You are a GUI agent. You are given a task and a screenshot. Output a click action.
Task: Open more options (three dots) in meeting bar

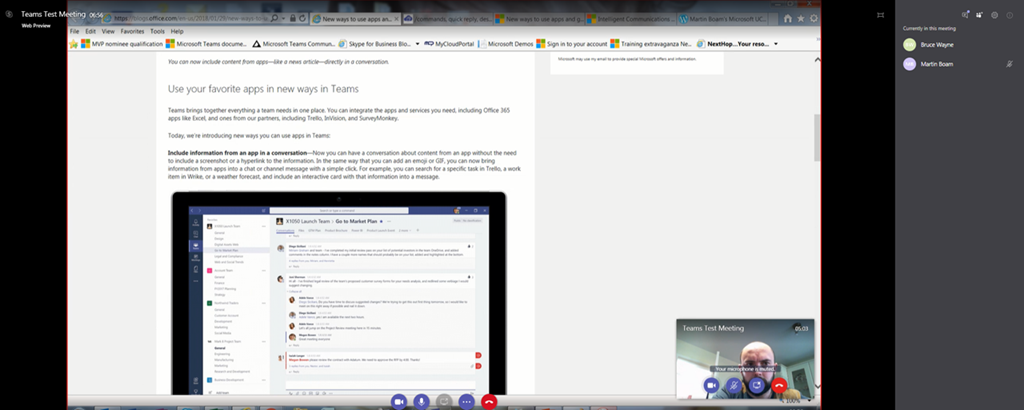466,401
